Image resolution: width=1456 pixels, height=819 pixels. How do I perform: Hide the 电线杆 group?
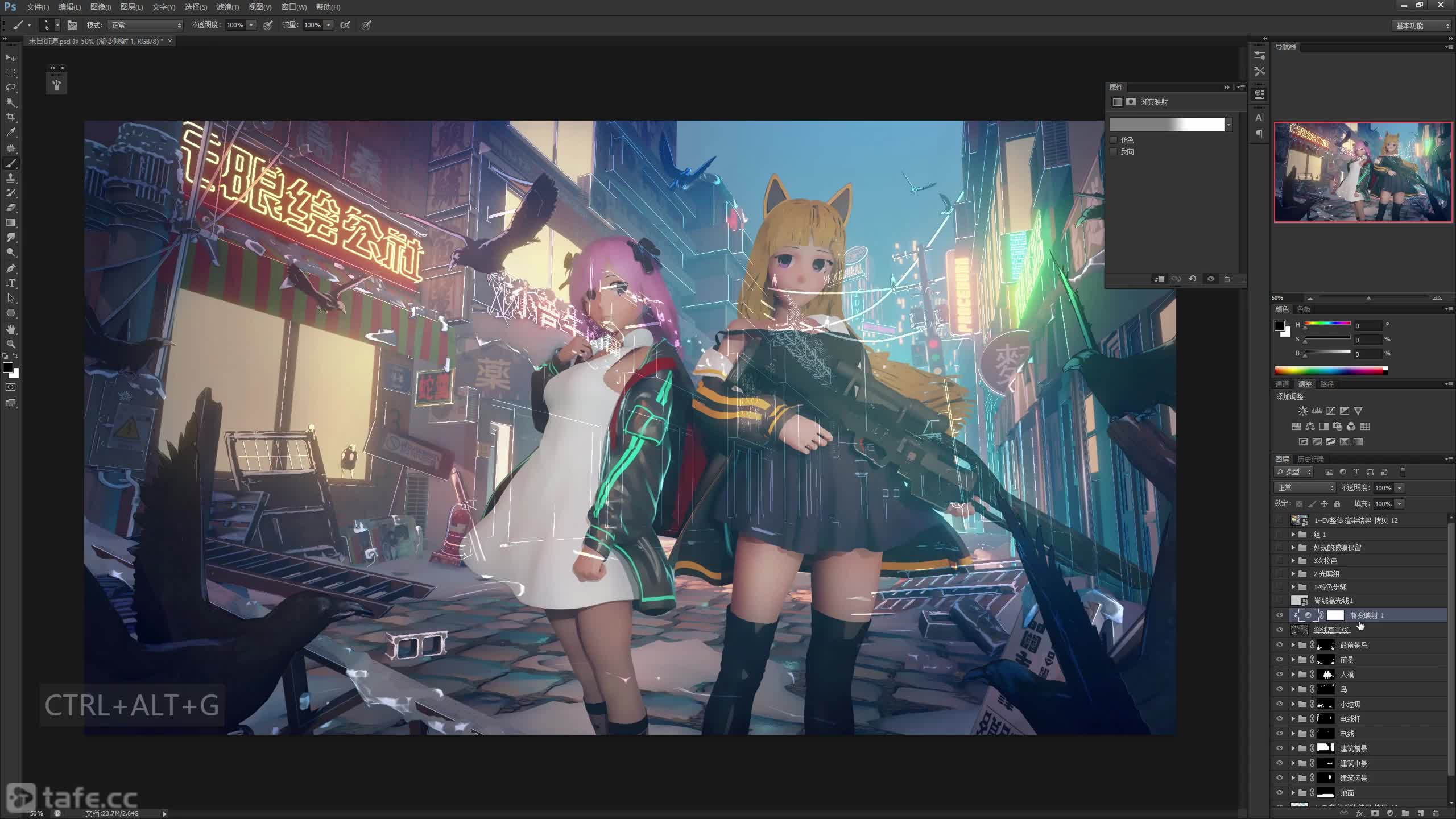[x=1280, y=719]
